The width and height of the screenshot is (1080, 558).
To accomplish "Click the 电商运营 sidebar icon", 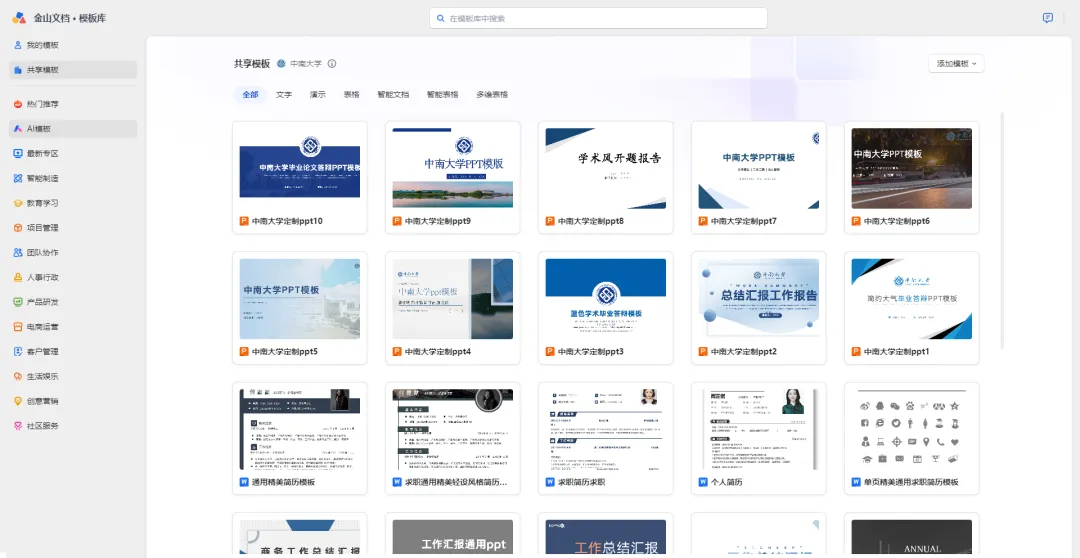I will tap(18, 327).
